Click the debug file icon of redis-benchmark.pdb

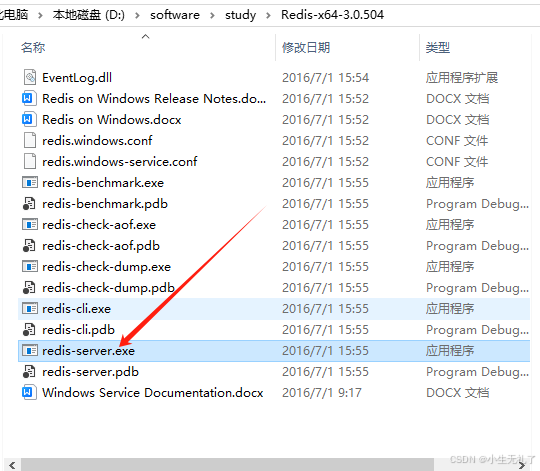(29, 203)
